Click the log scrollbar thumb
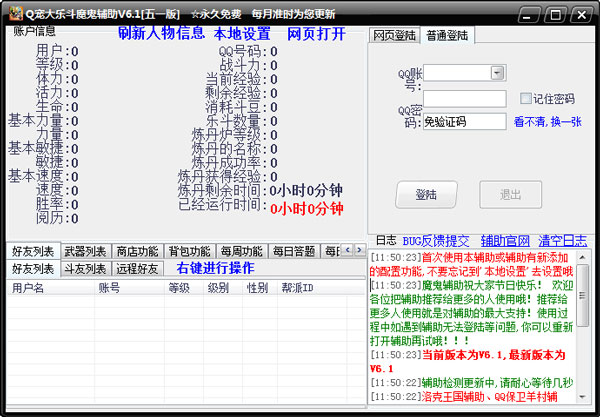Viewport: 600px width, 417px height. click(x=582, y=296)
